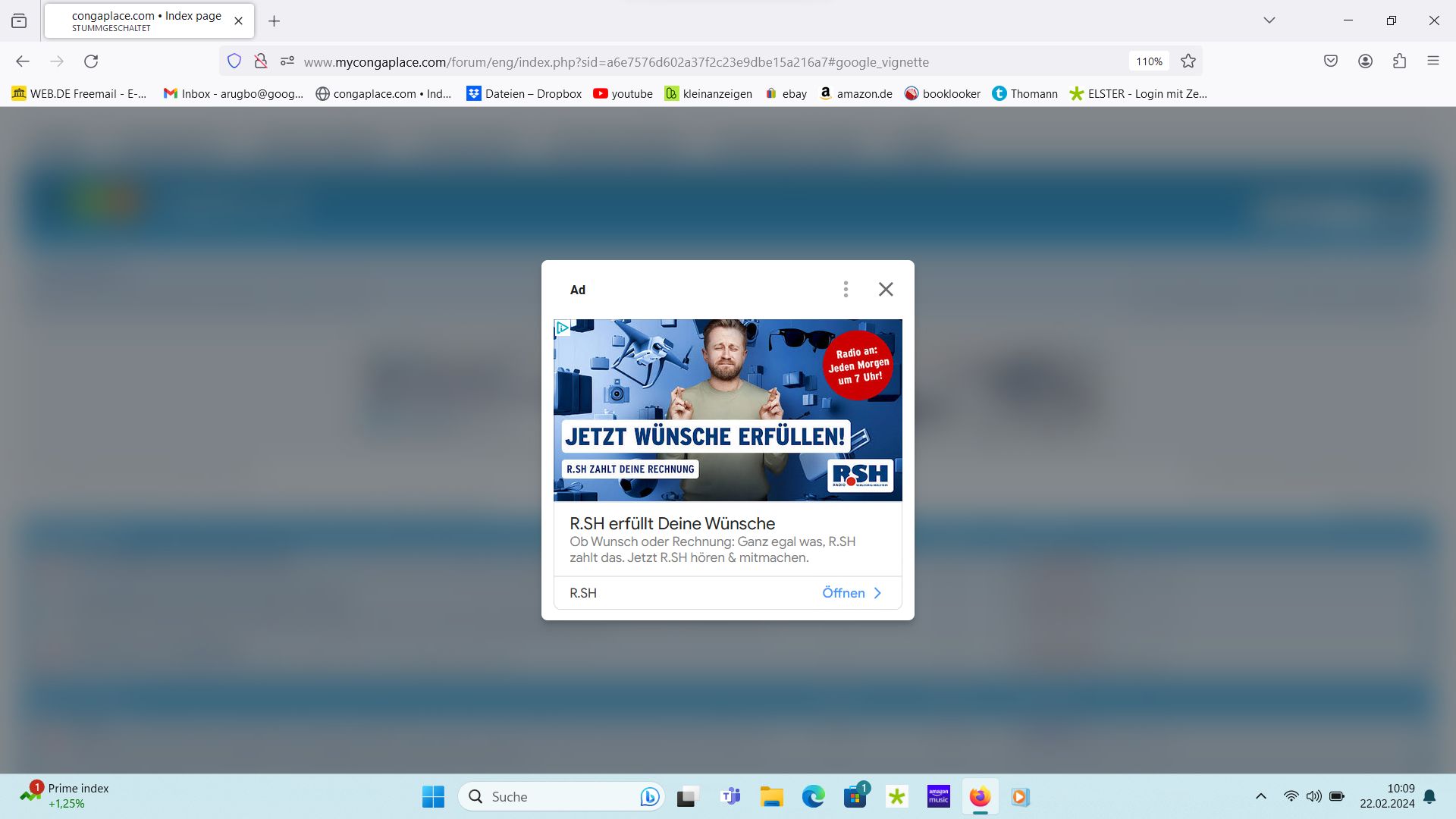The height and width of the screenshot is (819, 1456).
Task: Close the ad popup with X
Action: (886, 289)
